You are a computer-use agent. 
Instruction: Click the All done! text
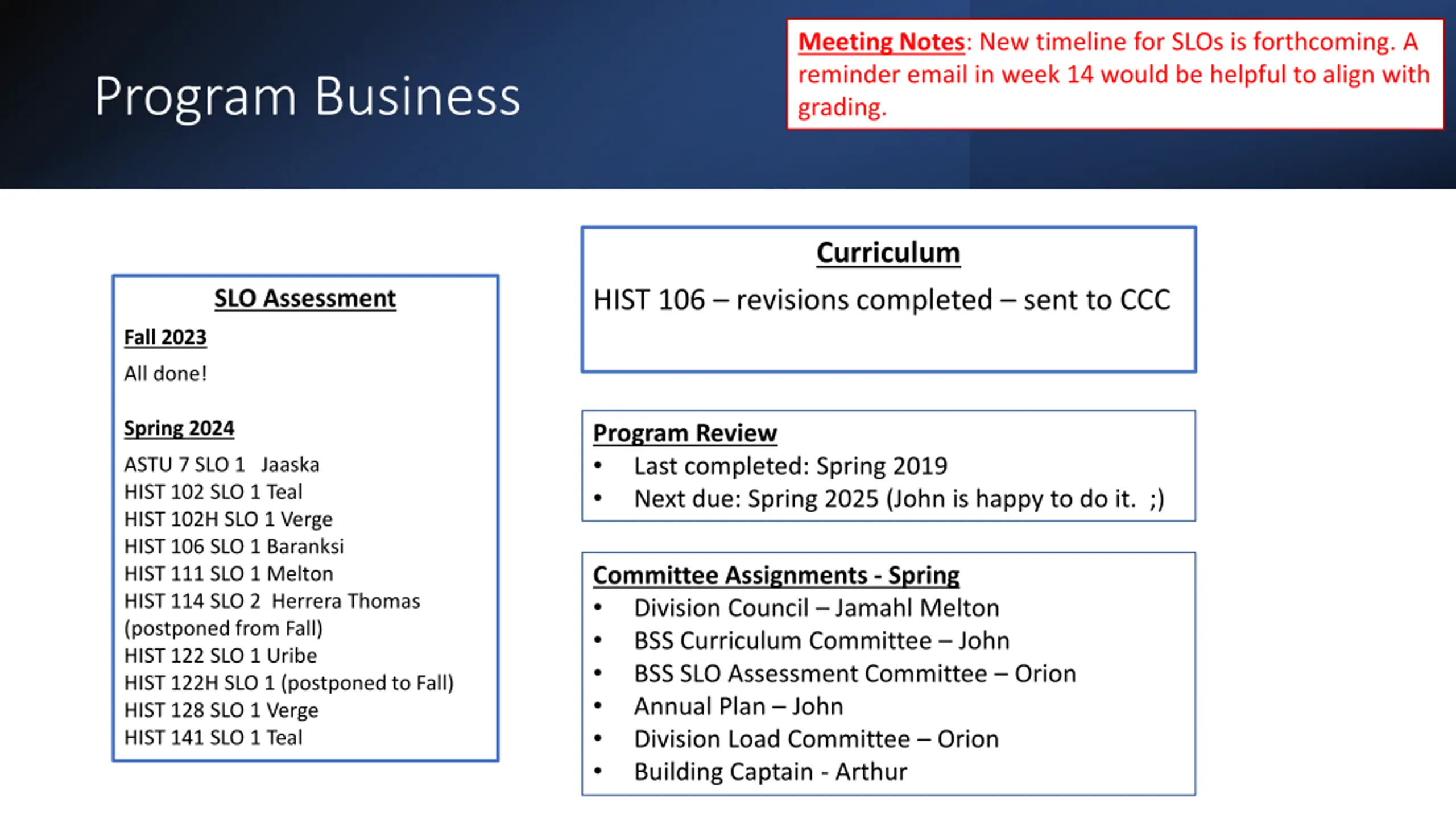(x=166, y=374)
